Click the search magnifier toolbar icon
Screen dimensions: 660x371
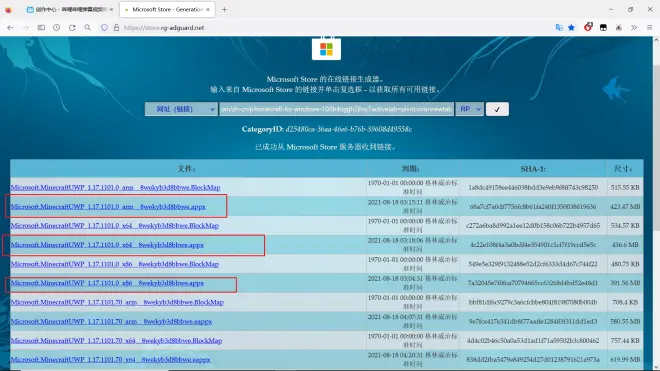click(x=88, y=27)
